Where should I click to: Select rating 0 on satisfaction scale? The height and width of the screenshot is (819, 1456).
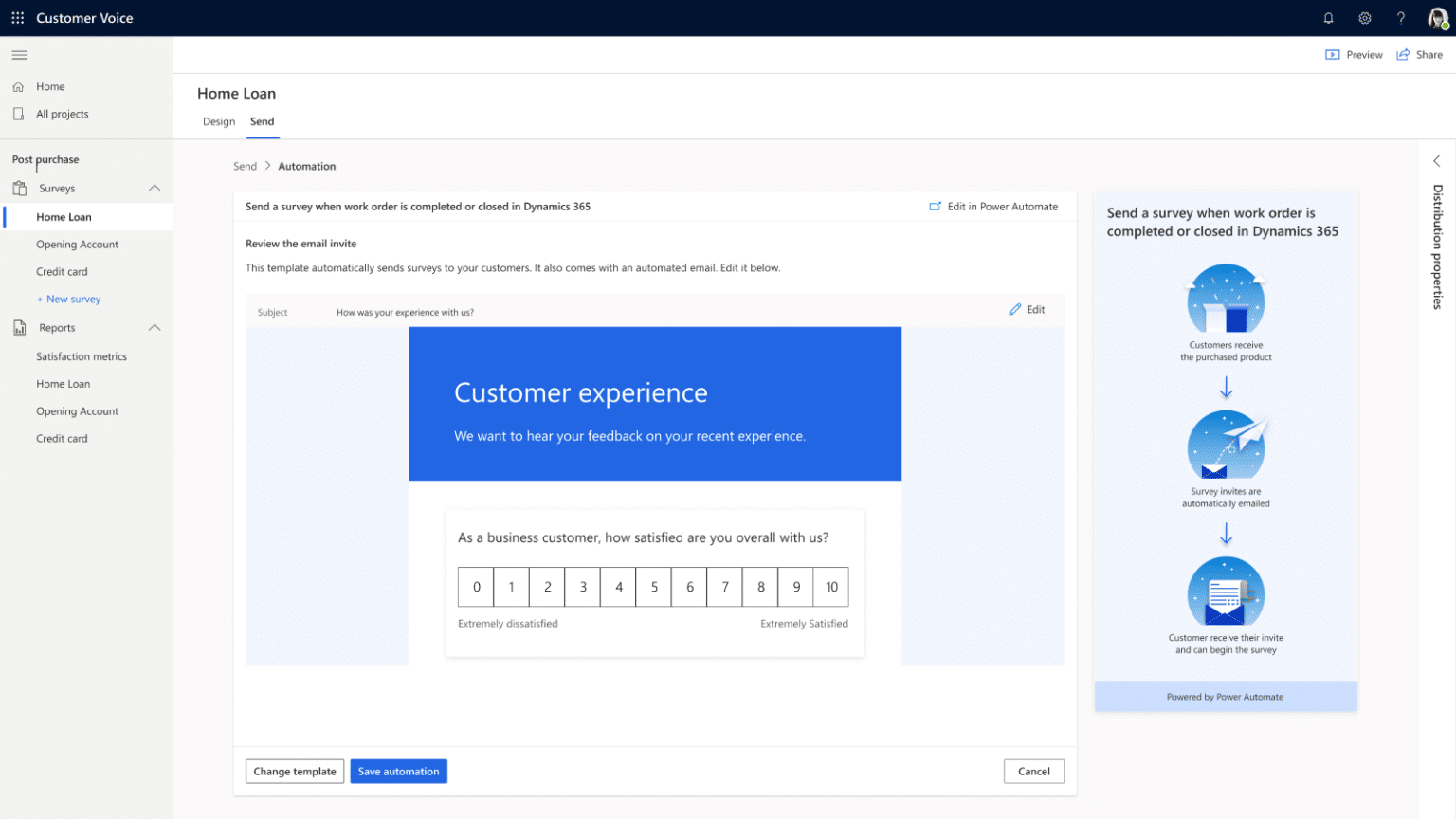[476, 587]
